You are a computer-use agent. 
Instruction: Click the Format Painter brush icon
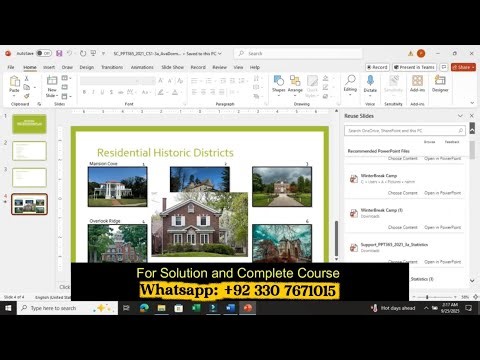pos(27,96)
